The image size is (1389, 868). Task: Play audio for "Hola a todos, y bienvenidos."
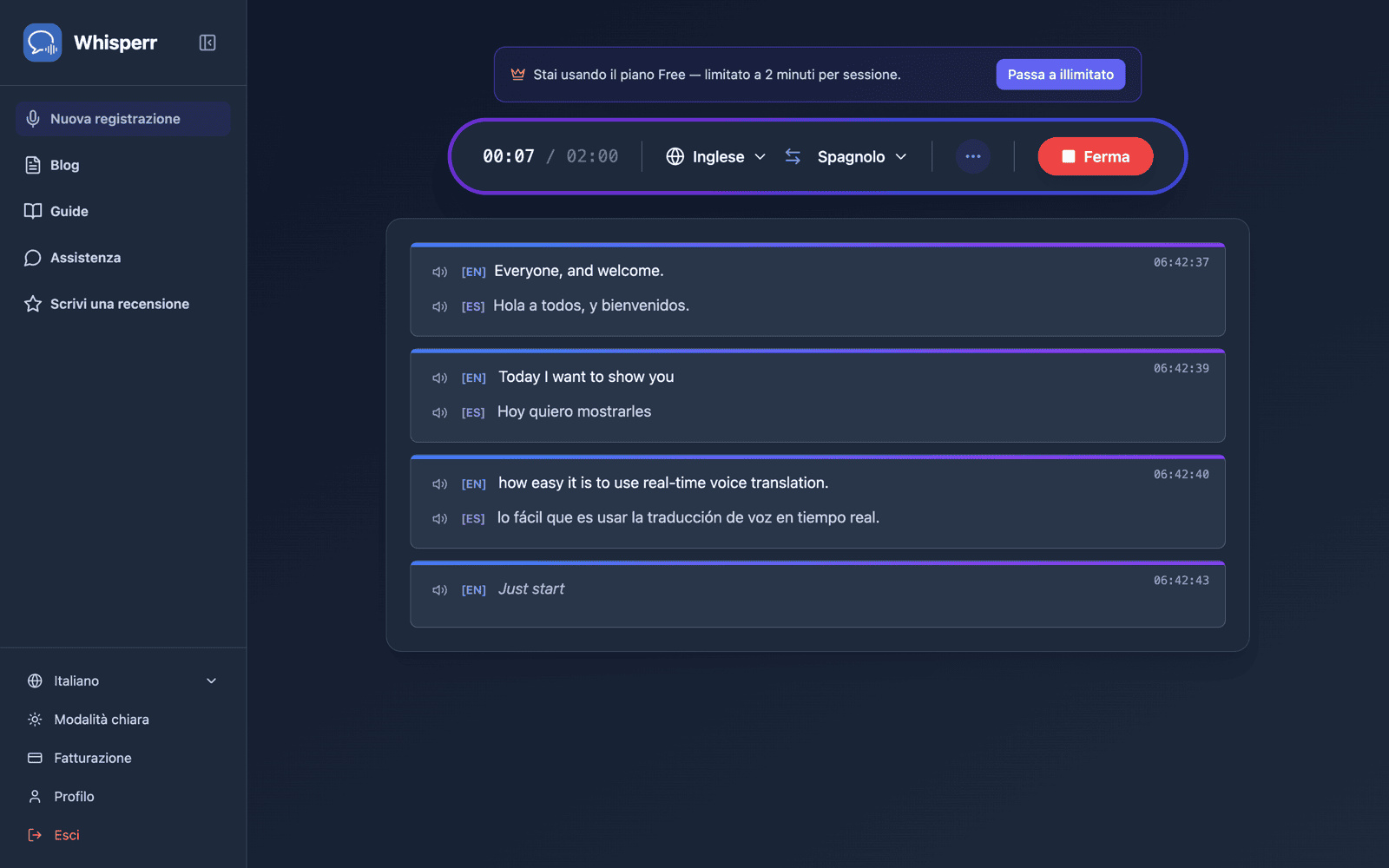[x=440, y=306]
